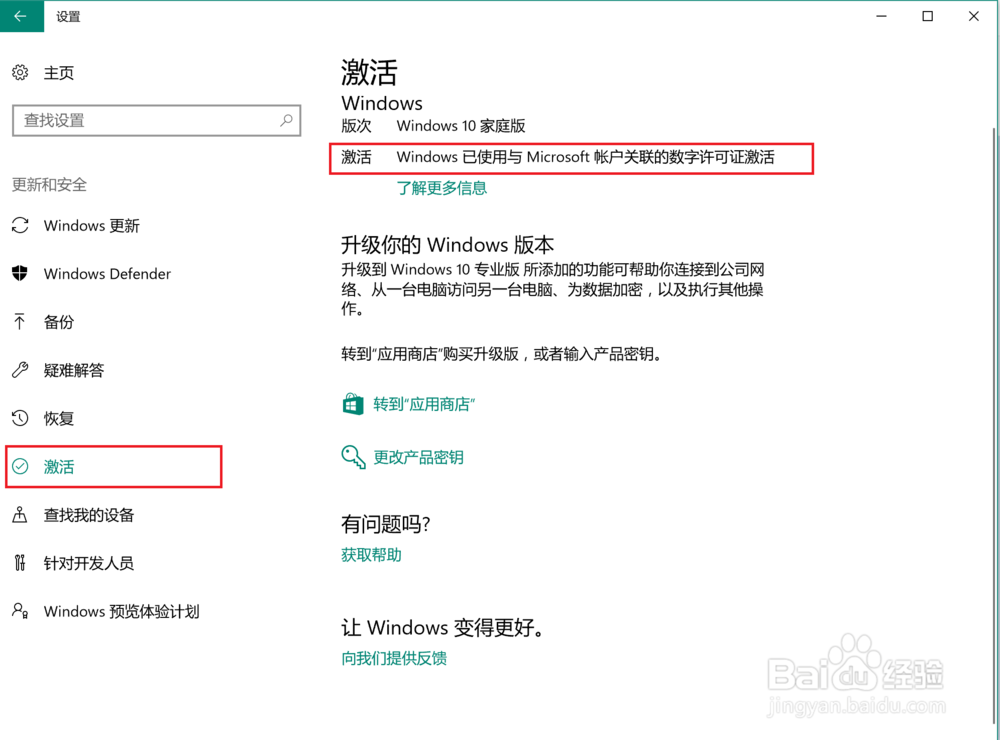Image resolution: width=1000 pixels, height=740 pixels.
Task: Click the 疑难解答 wrench icon
Action: [20, 370]
